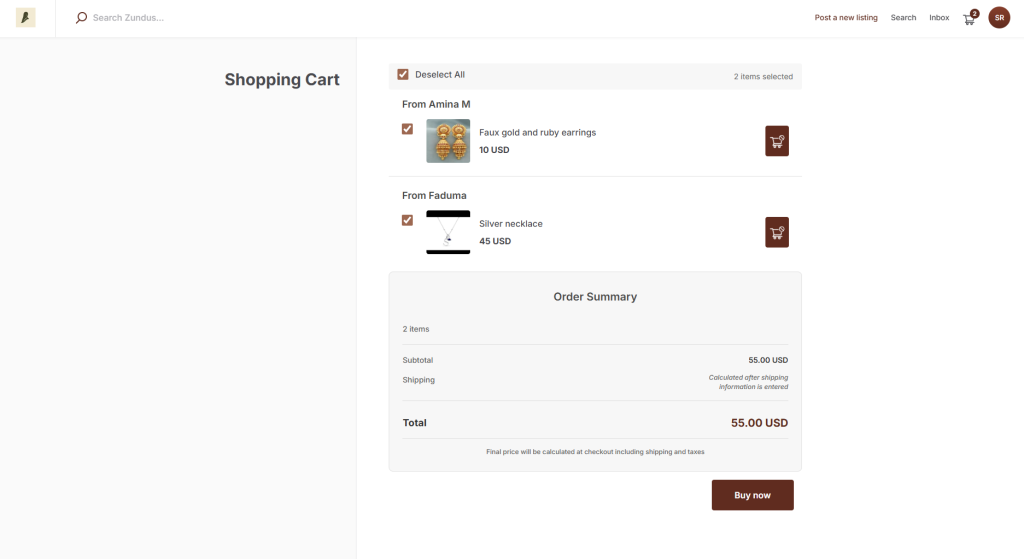Screen dimensions: 1024x559
Task: Open Post a new listing
Action: 846,18
